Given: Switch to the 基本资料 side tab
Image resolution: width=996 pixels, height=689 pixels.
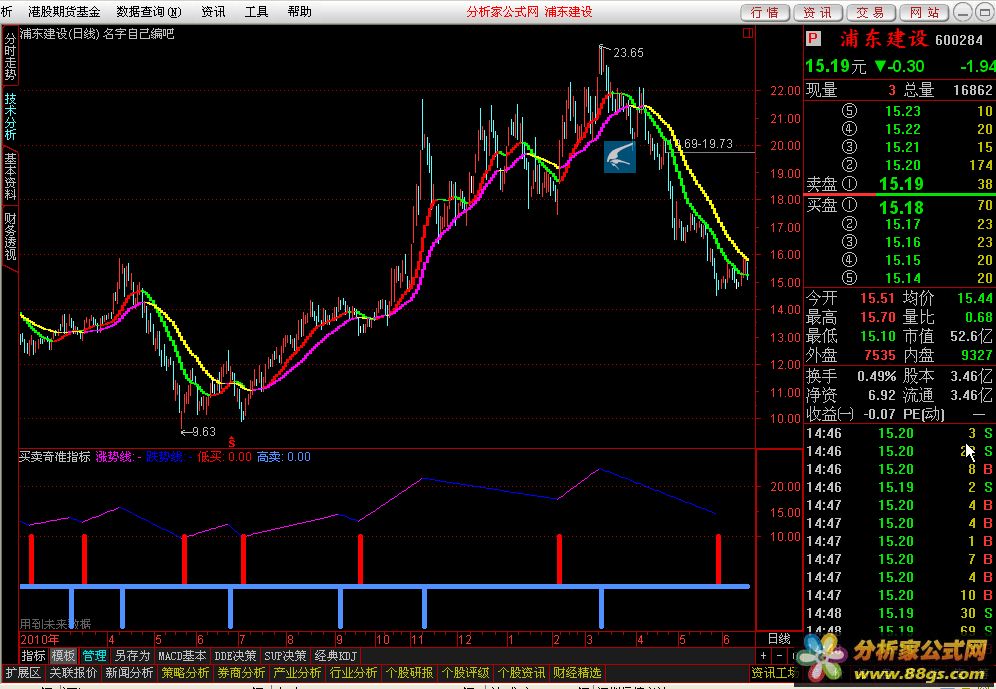Looking at the screenshot, I should (x=10, y=176).
